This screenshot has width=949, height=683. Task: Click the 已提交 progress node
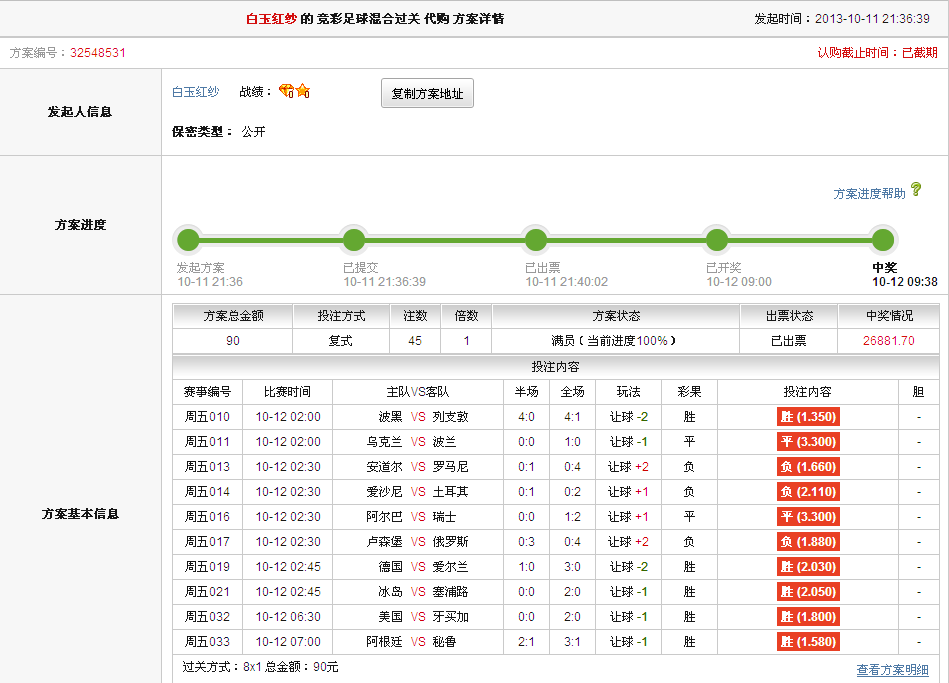pyautogui.click(x=353, y=240)
